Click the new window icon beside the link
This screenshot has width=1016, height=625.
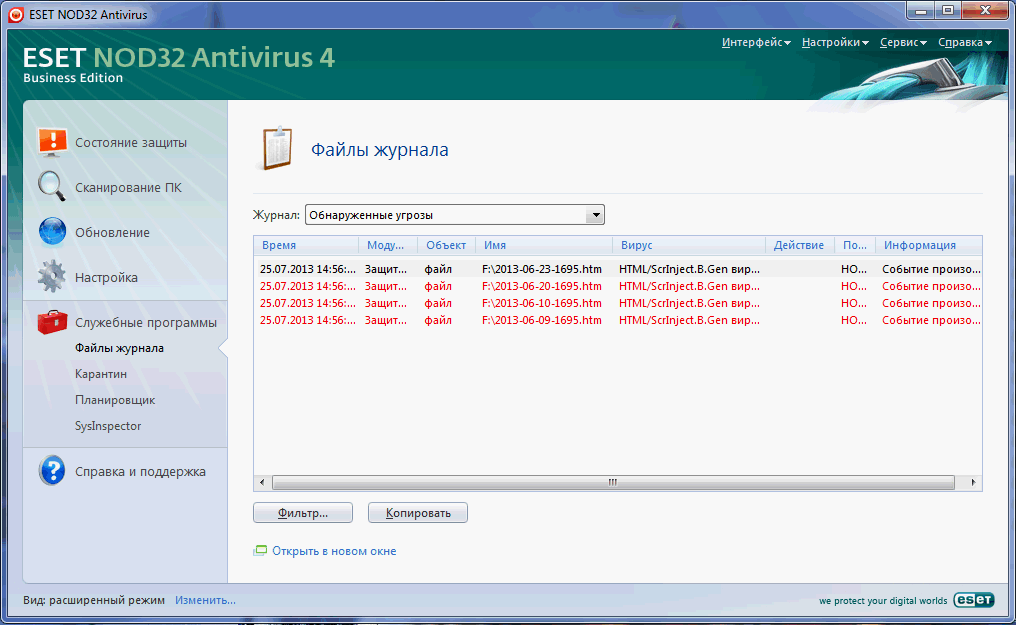260,551
